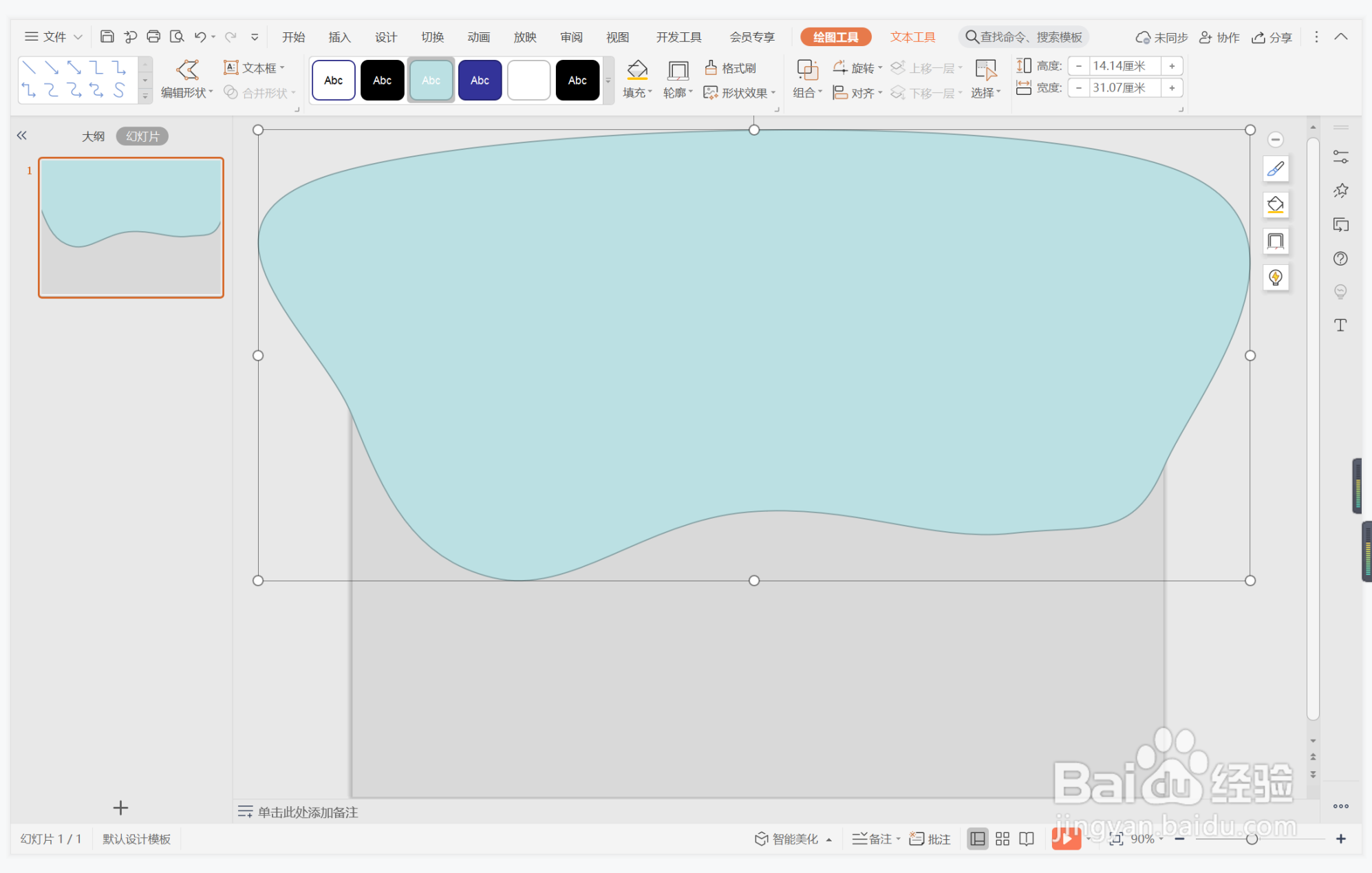This screenshot has width=1372, height=873.
Task: Click the floating lightbulb icon beside shape
Action: point(1275,277)
